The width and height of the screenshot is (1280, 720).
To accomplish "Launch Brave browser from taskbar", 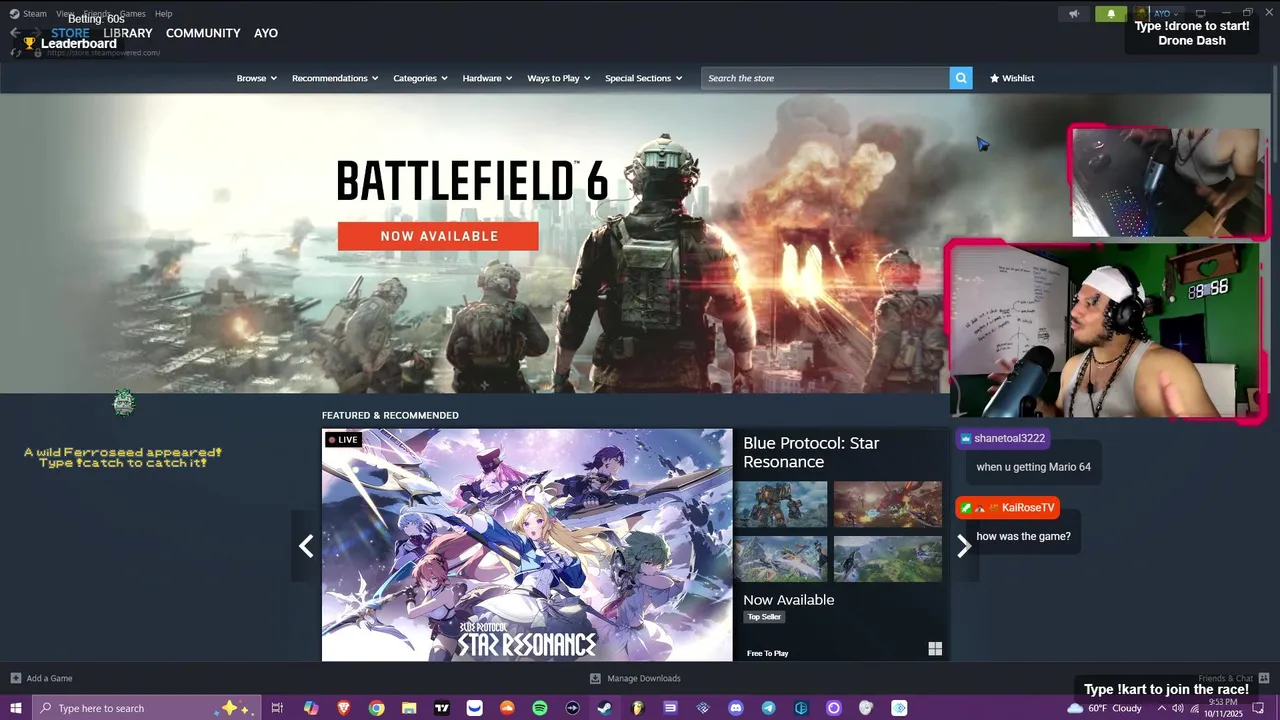I will pos(344,708).
